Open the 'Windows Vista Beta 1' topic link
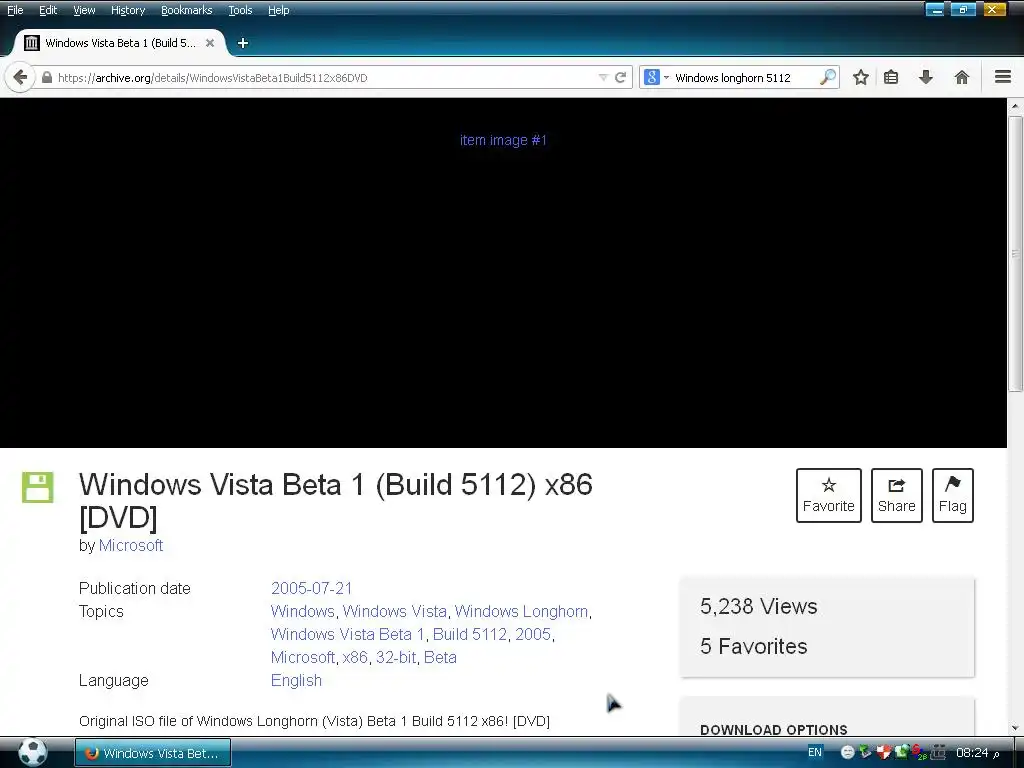Image resolution: width=1024 pixels, height=768 pixels. coord(347,634)
